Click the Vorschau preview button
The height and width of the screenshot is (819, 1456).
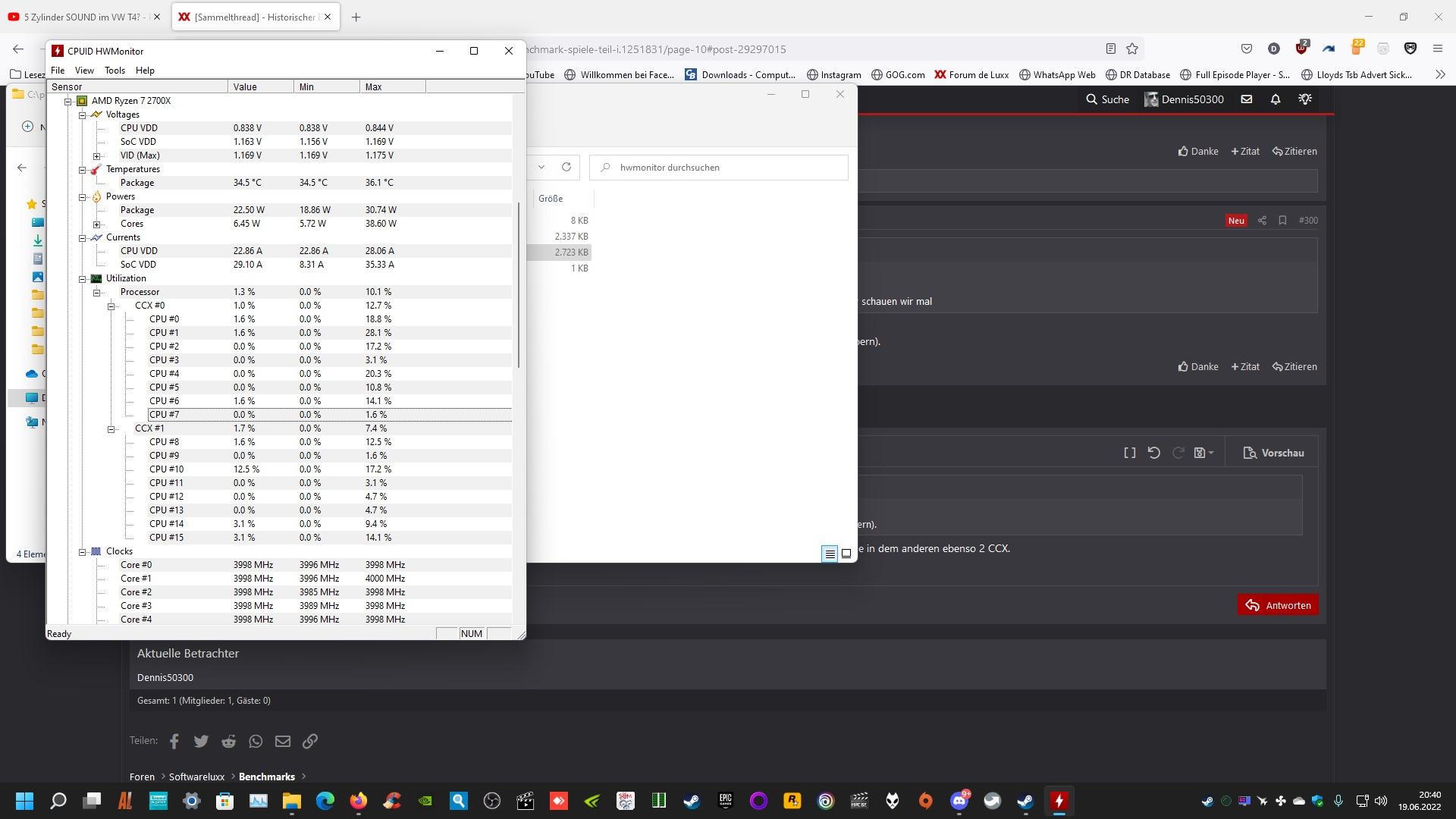(x=1274, y=453)
